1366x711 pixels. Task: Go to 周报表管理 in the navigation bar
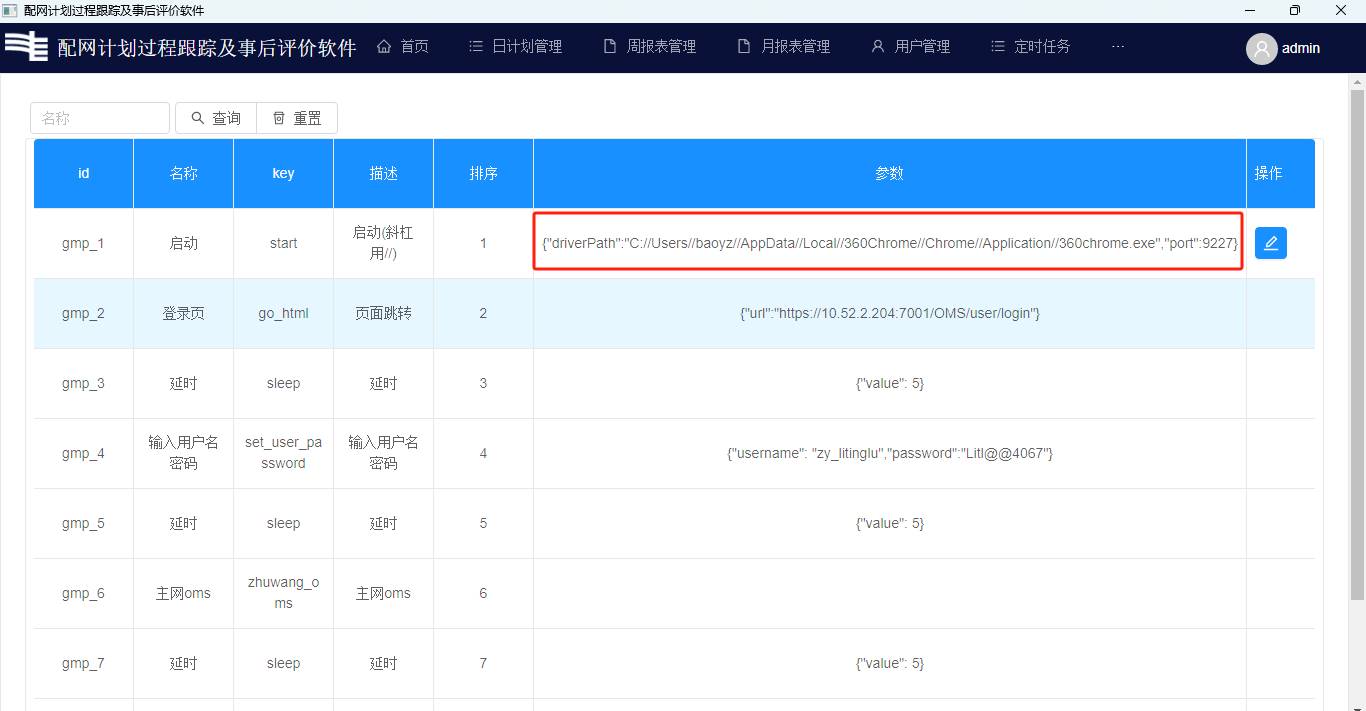(649, 46)
